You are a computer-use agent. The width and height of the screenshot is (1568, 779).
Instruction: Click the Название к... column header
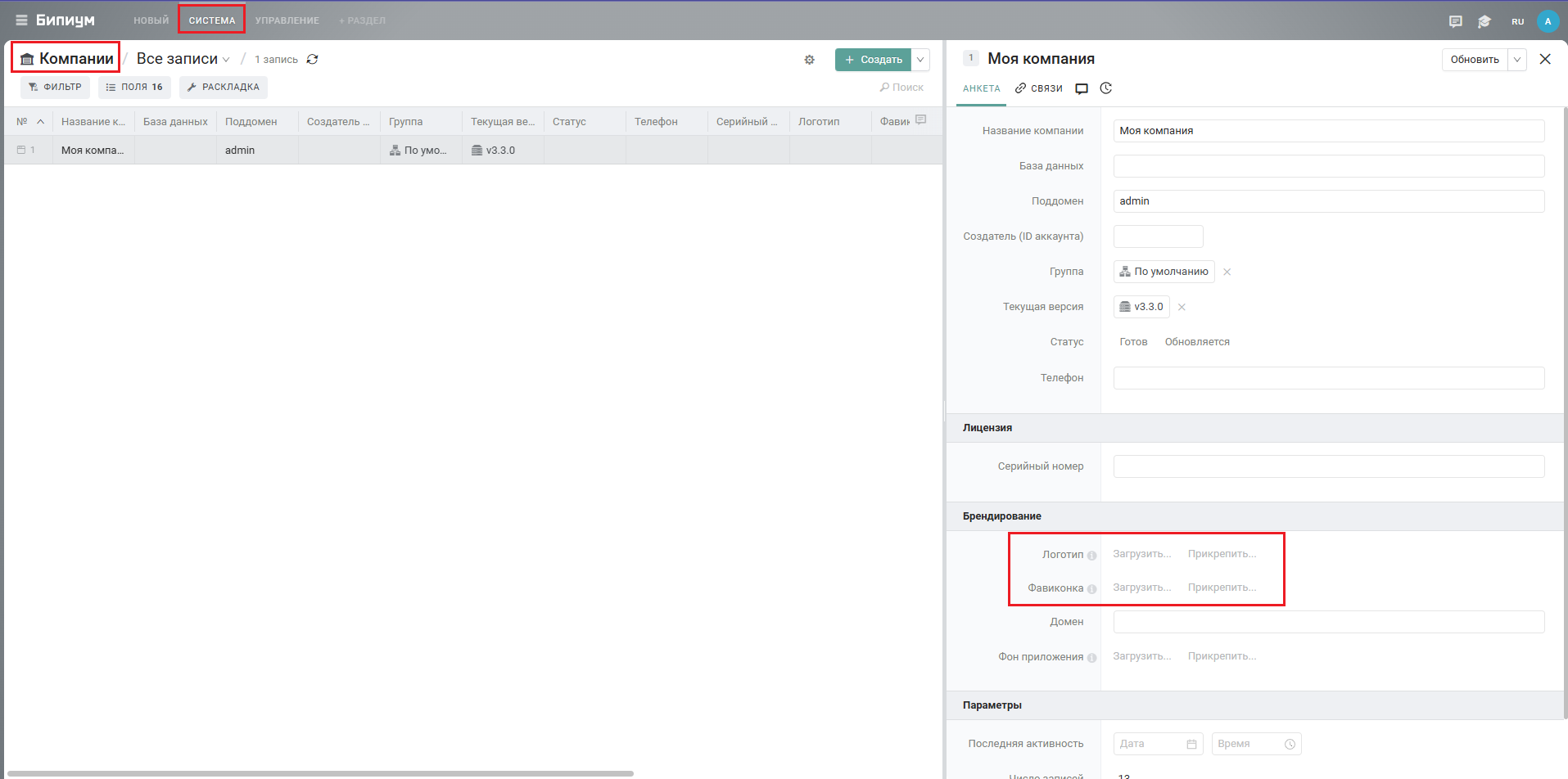point(93,121)
